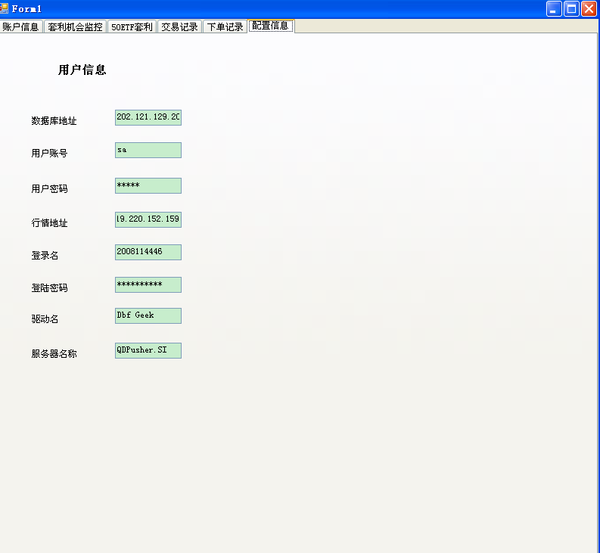Maximize the Form1 window
The height and width of the screenshot is (553, 600).
pos(572,8)
